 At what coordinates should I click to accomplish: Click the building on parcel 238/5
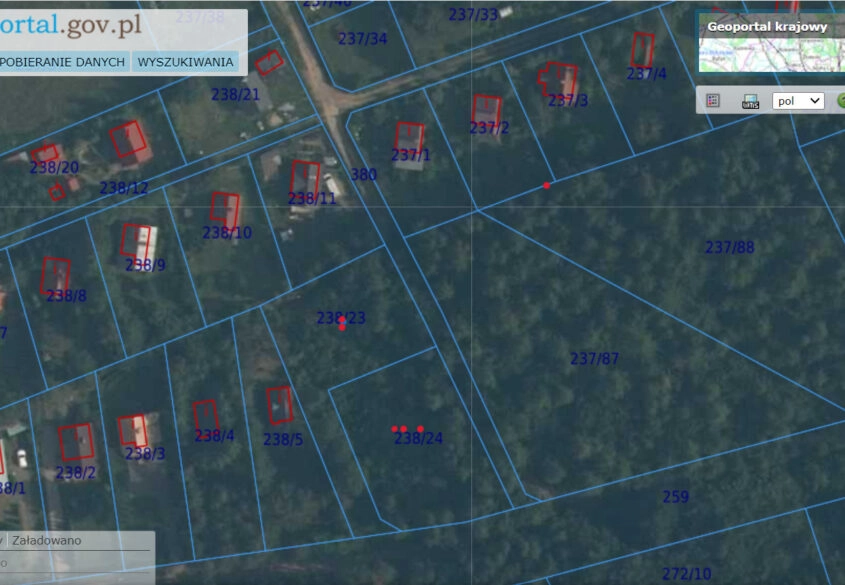pyautogui.click(x=279, y=405)
